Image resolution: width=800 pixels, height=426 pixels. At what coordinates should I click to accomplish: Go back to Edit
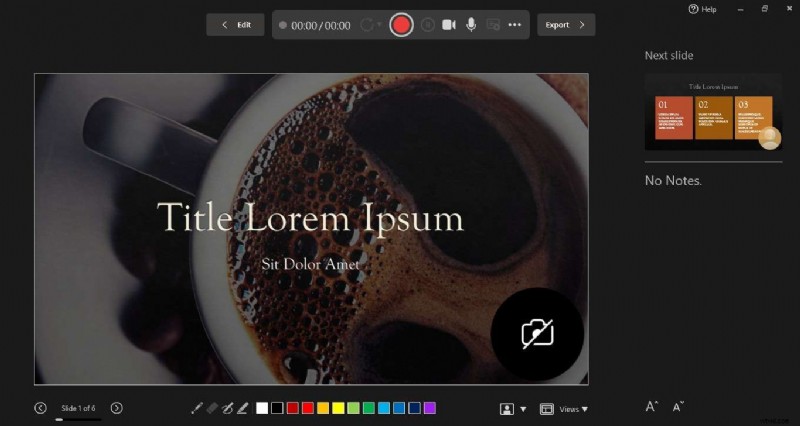235,25
